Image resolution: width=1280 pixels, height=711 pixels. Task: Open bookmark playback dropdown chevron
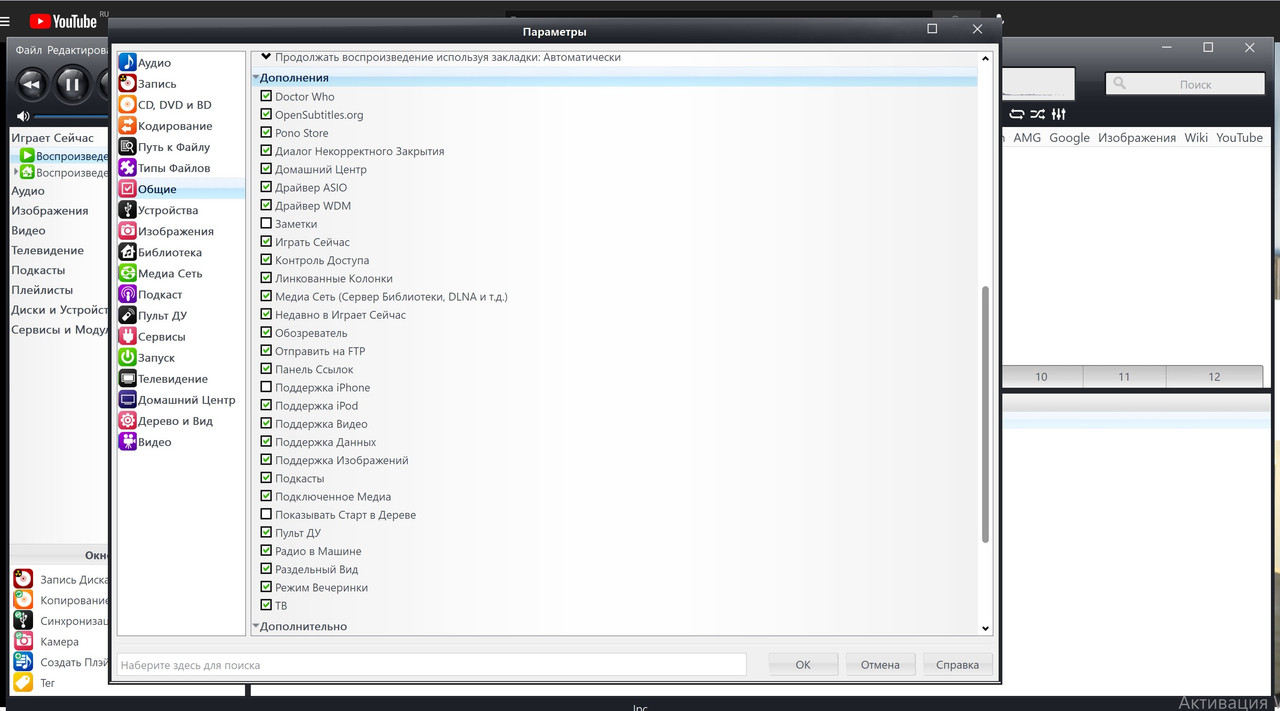tap(266, 57)
